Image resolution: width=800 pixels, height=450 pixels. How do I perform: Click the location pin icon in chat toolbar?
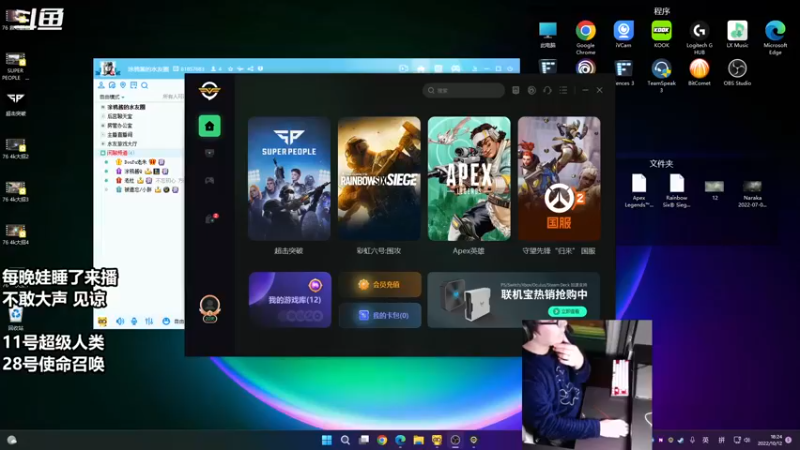pyautogui.click(x=123, y=85)
